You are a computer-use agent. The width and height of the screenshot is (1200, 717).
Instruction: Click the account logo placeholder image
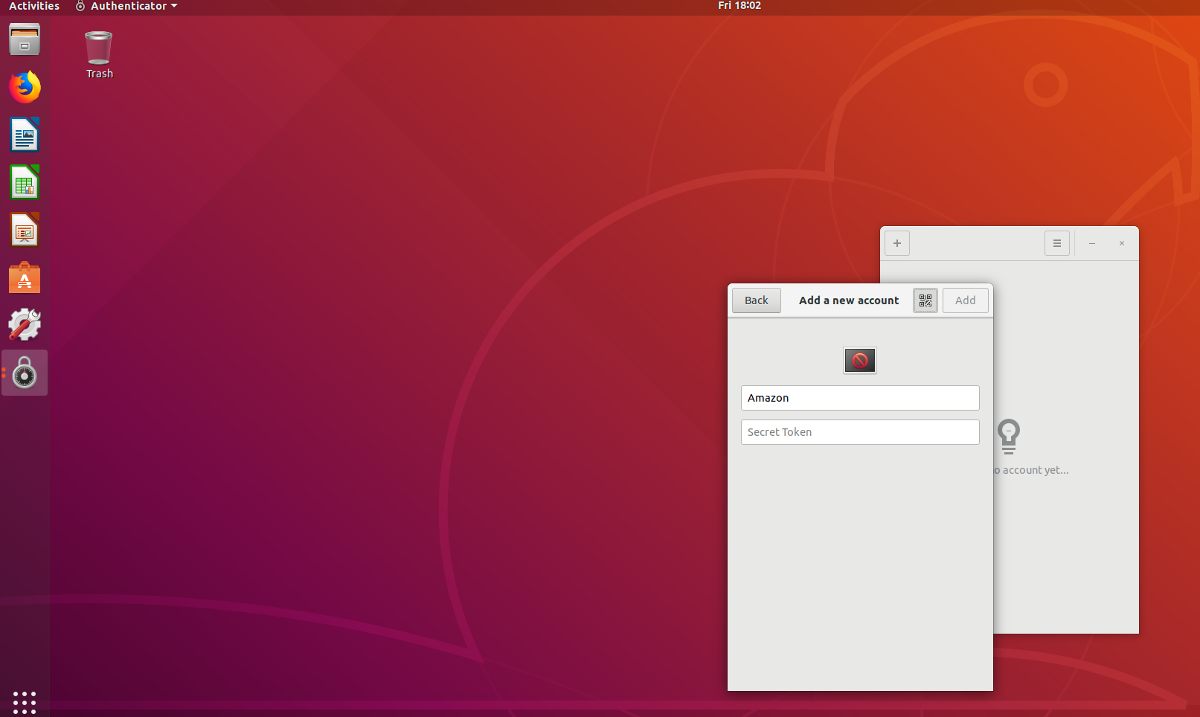coord(860,361)
